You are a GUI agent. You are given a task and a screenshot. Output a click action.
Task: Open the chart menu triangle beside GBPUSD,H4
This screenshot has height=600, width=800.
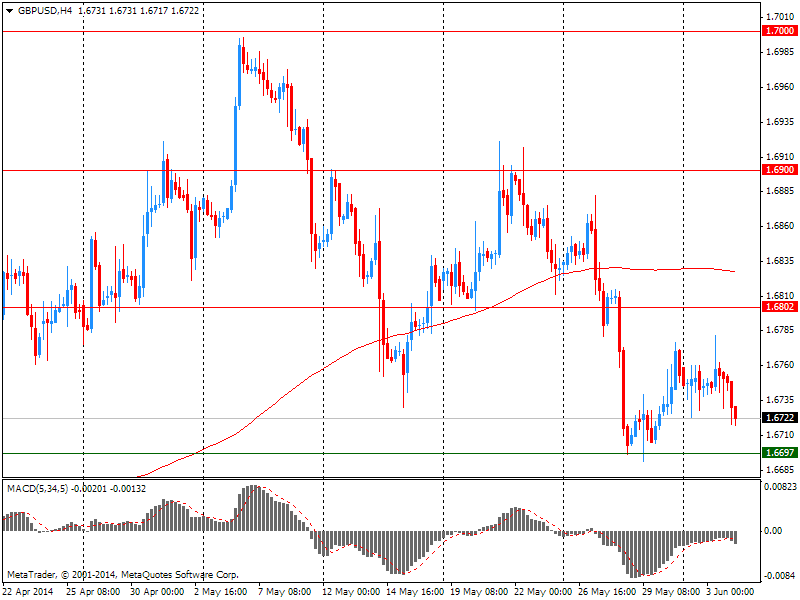(x=9, y=11)
